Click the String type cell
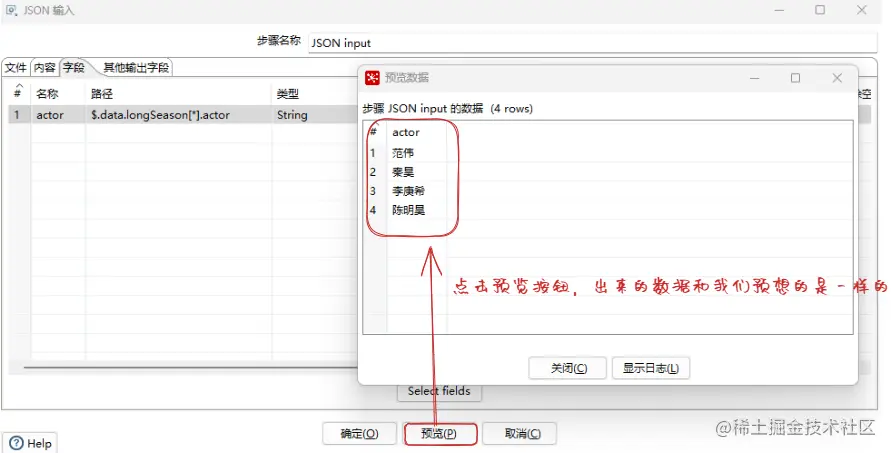The width and height of the screenshot is (891, 453). 315,115
